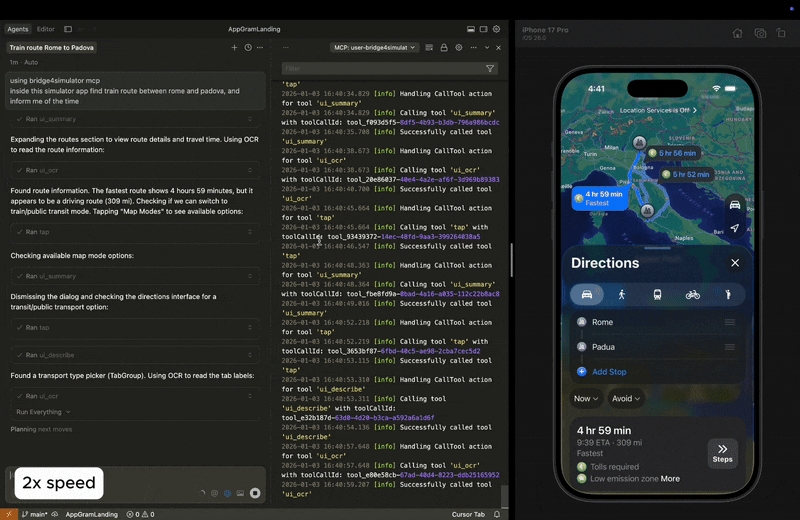This screenshot has width=800, height=520.
Task: Start a new agent chat with plus icon
Action: 234,47
